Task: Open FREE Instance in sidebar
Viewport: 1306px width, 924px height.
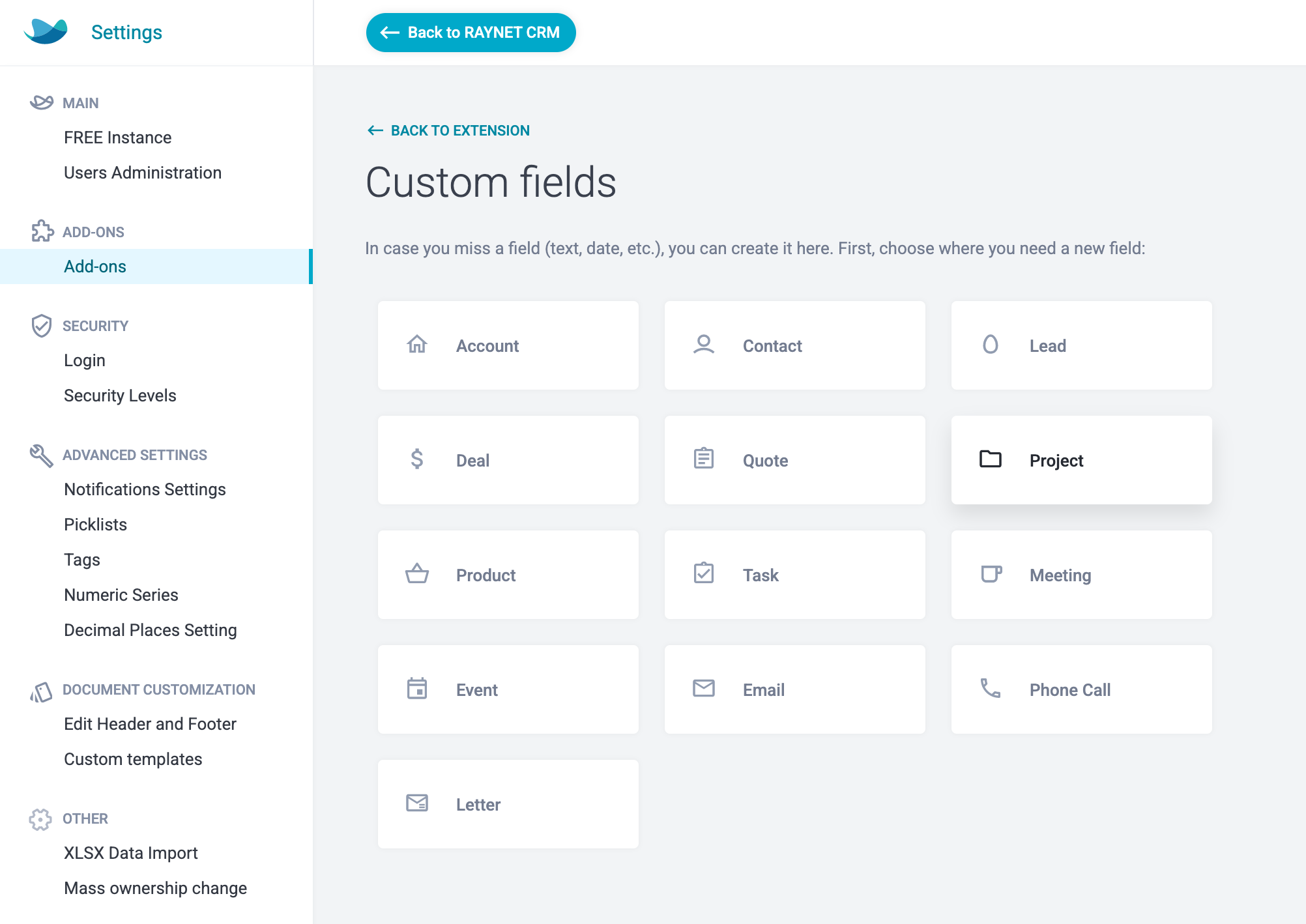Action: point(118,137)
